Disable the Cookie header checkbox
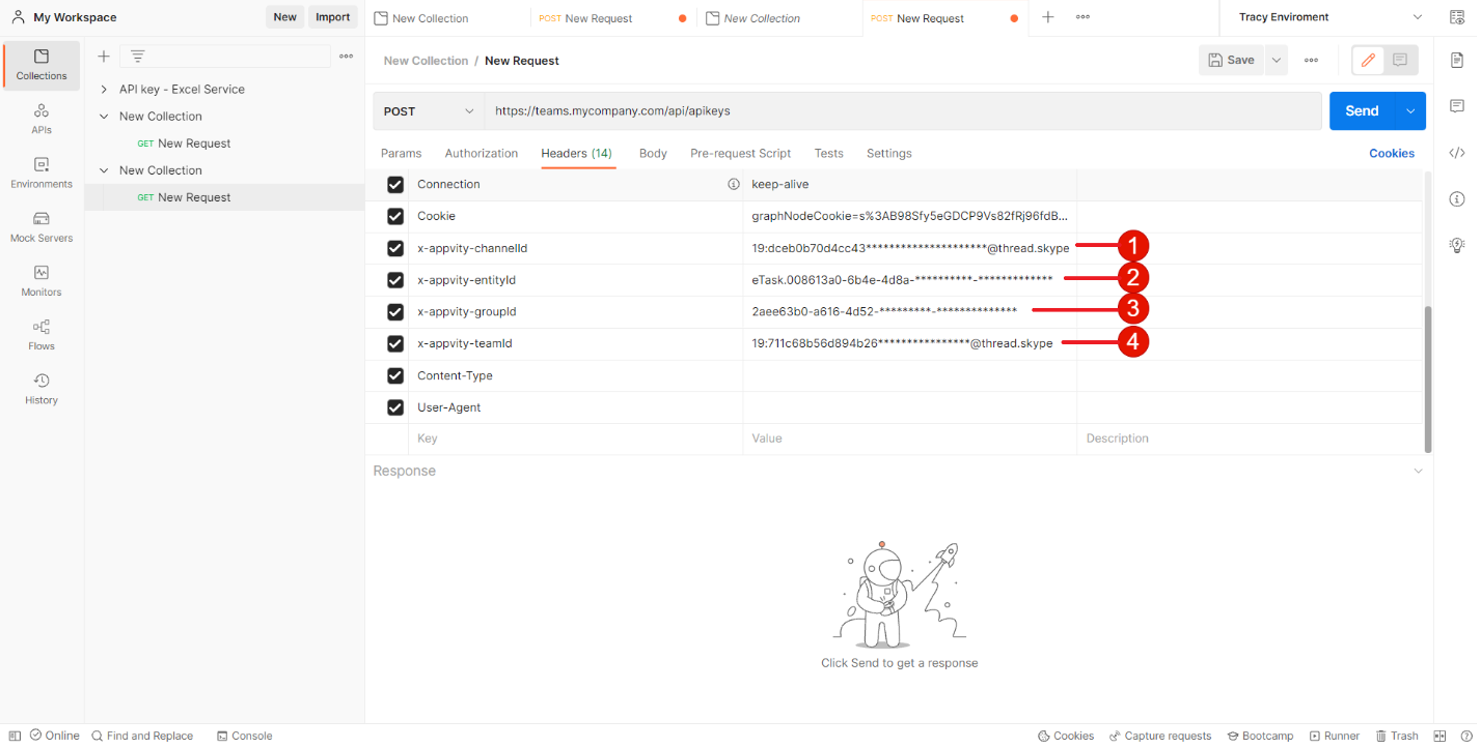Image resolution: width=1477 pixels, height=744 pixels. tap(395, 216)
